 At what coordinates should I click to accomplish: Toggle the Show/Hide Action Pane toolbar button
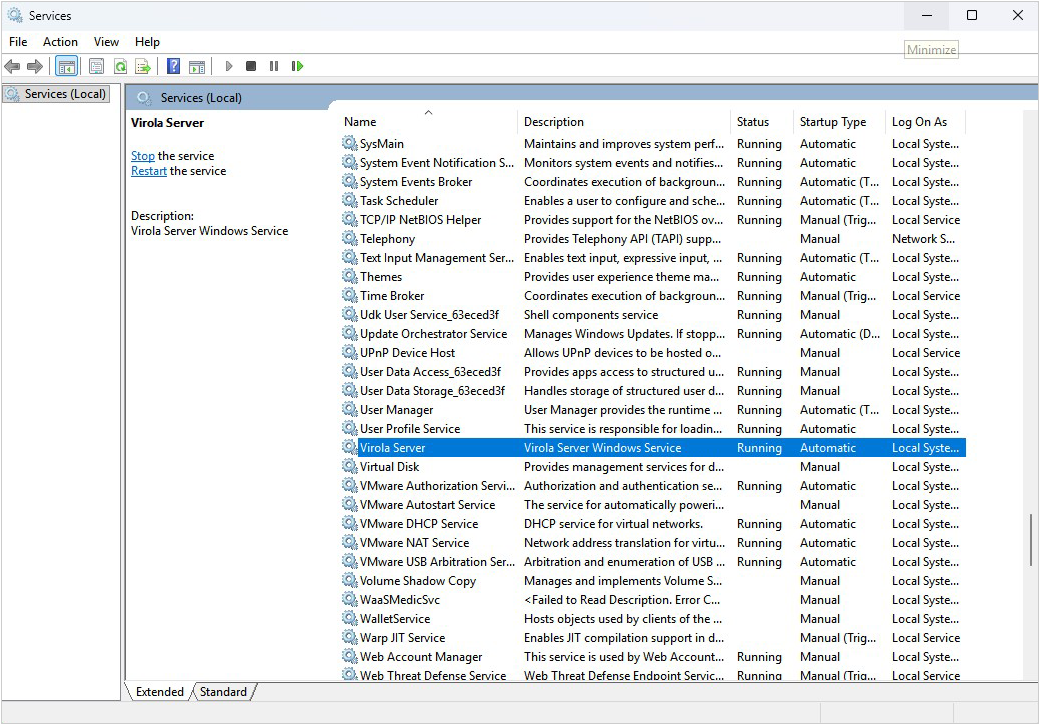(197, 66)
